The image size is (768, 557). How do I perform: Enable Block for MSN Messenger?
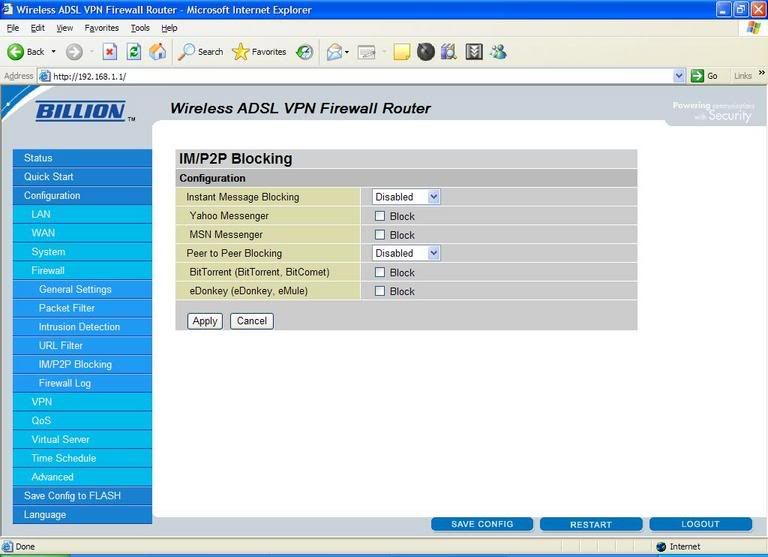[380, 235]
